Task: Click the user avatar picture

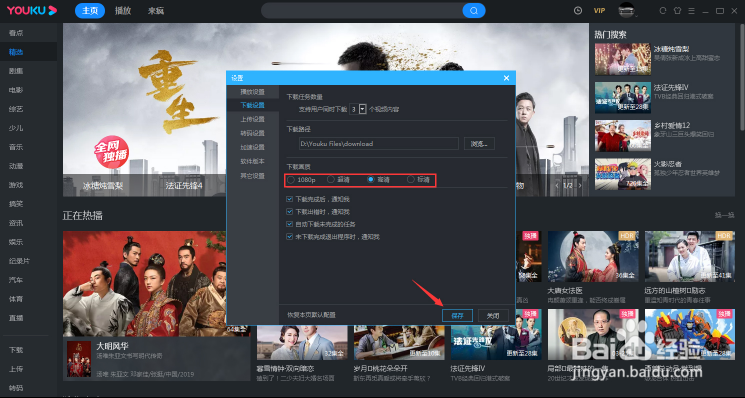Action: click(x=626, y=9)
